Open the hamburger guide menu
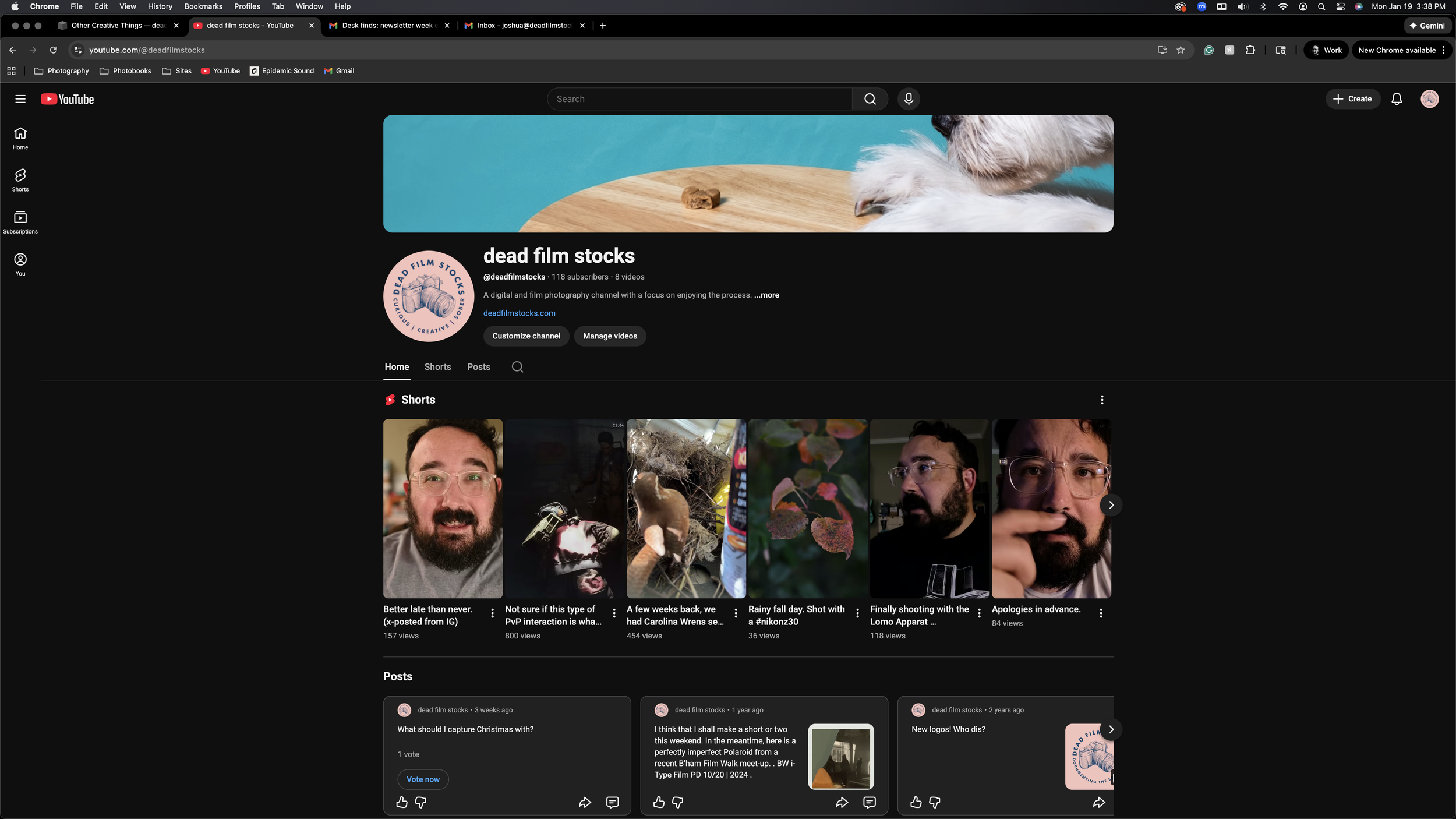 point(20,99)
